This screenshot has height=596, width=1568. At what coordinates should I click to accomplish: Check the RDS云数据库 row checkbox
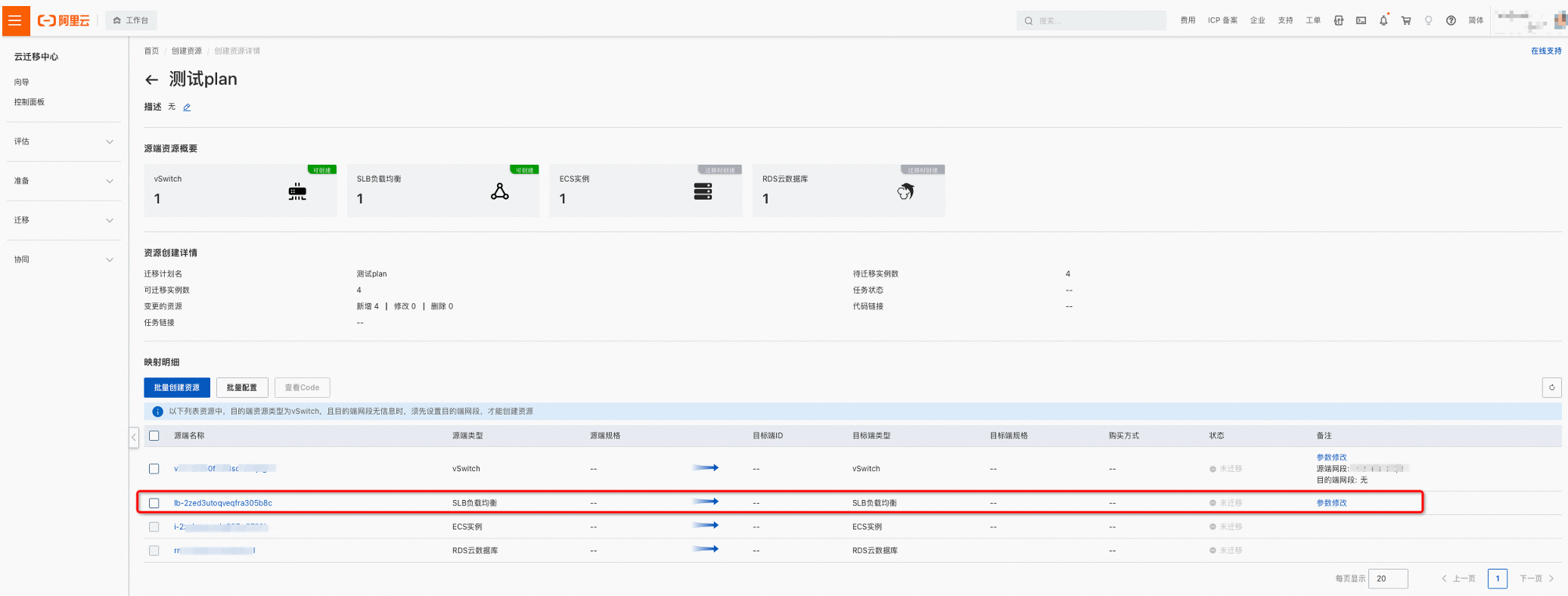(x=154, y=551)
